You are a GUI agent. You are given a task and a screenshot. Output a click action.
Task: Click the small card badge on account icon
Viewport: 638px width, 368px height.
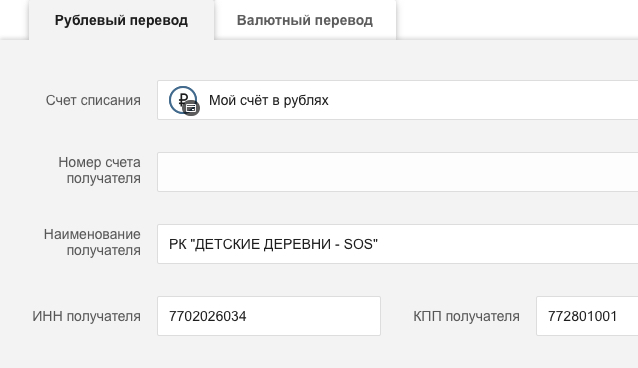[x=191, y=108]
